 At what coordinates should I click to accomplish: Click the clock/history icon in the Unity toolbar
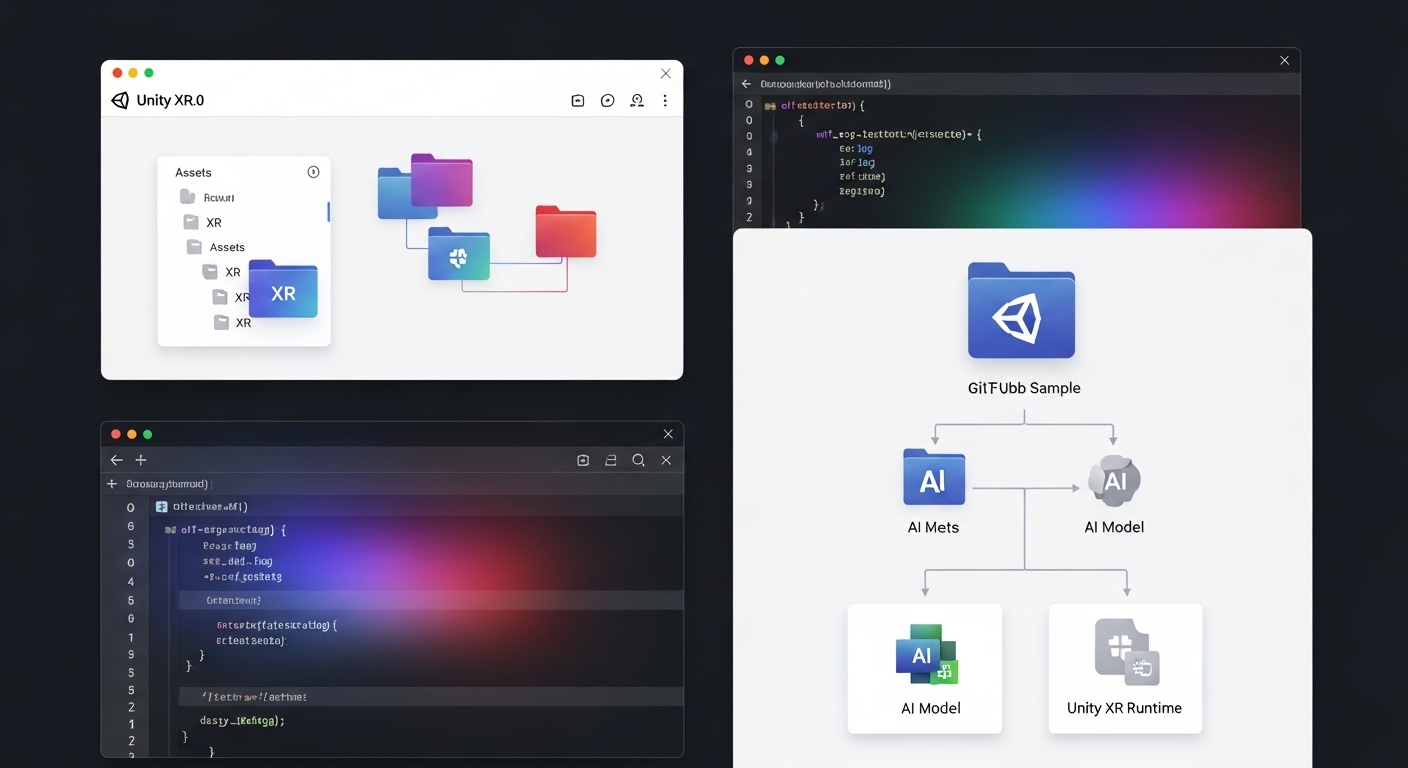tap(607, 100)
